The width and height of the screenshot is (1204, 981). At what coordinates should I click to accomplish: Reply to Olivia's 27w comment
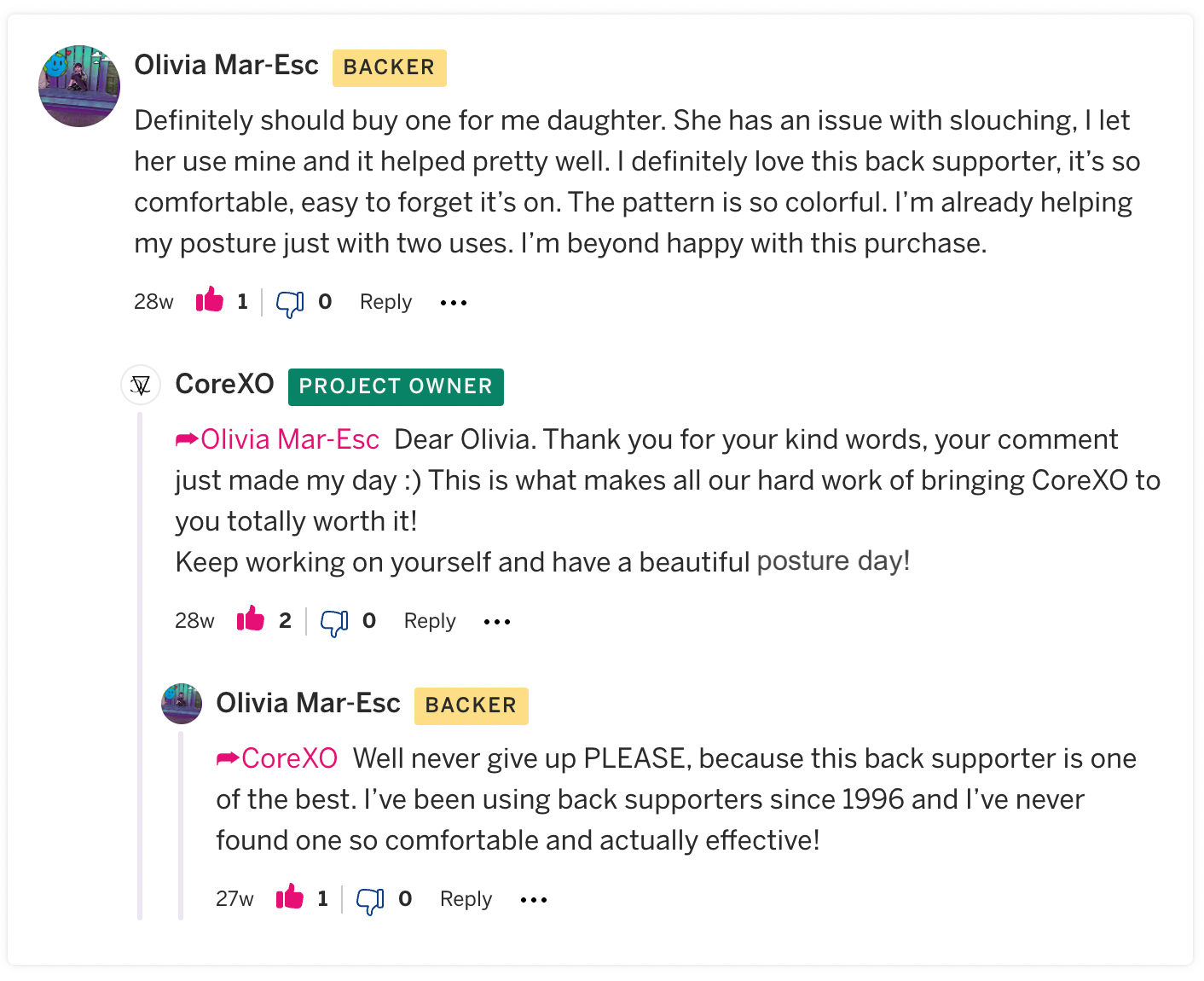466,899
